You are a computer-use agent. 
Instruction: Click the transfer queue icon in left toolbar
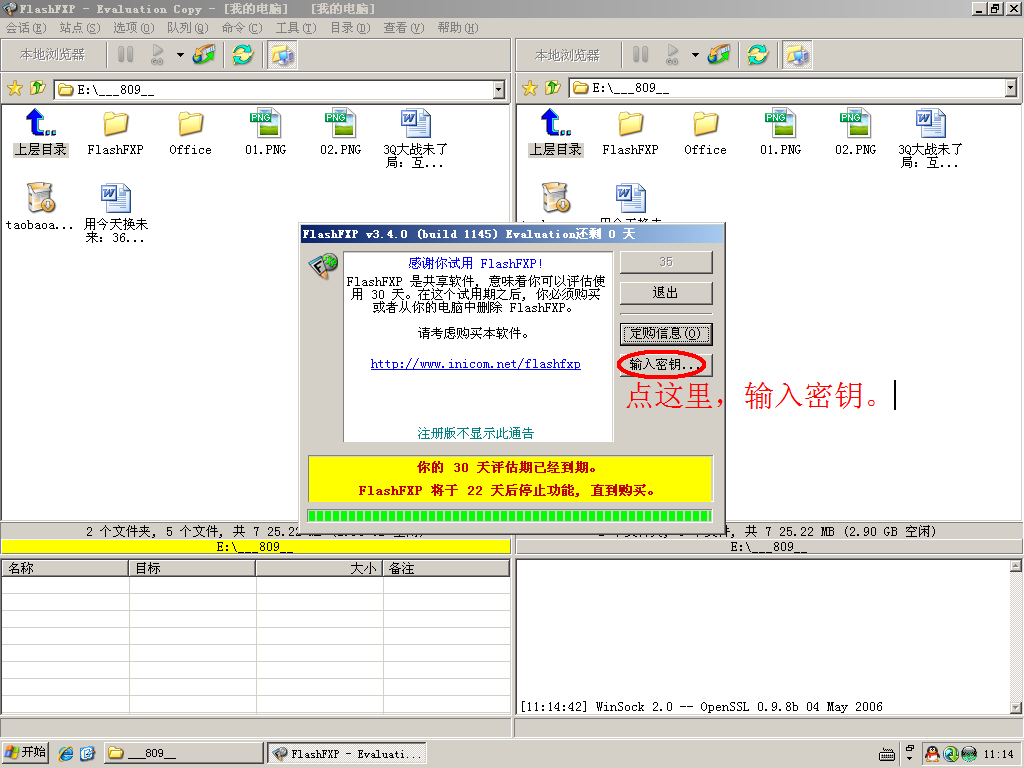coord(205,55)
